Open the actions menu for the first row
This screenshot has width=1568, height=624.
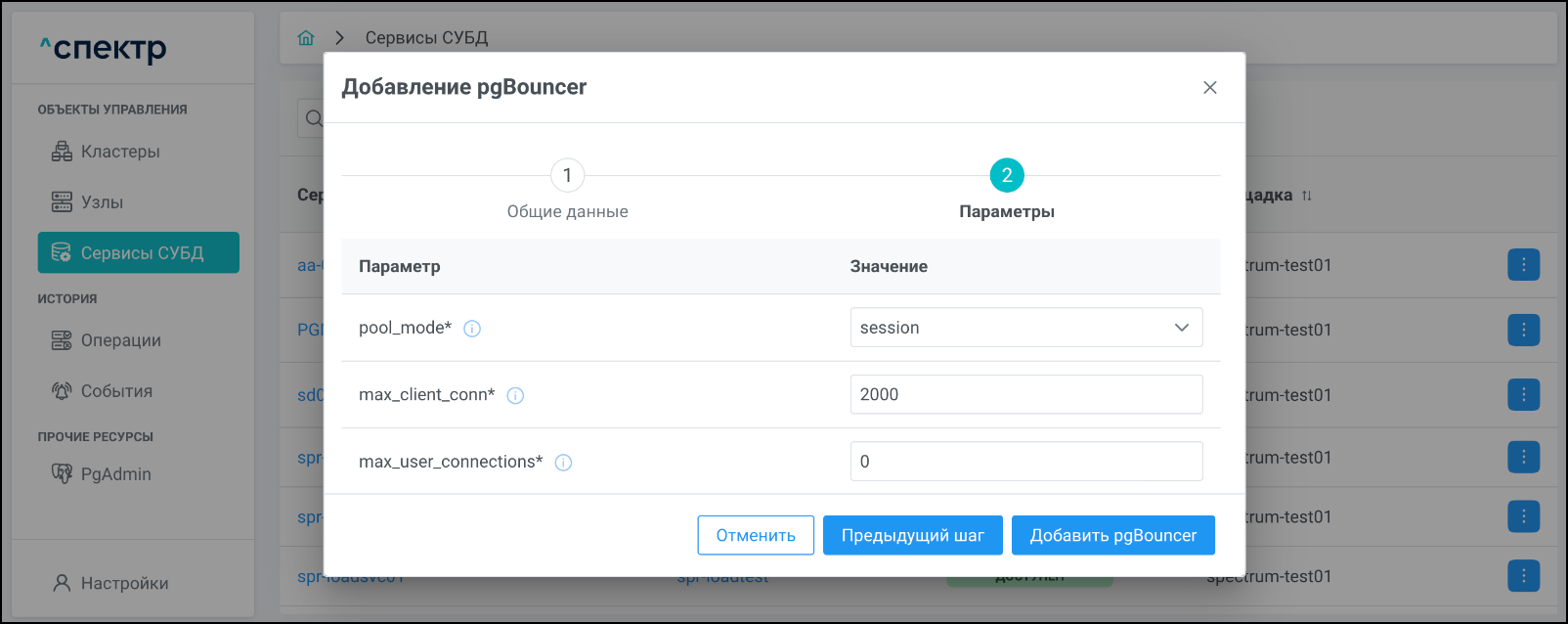(1523, 265)
